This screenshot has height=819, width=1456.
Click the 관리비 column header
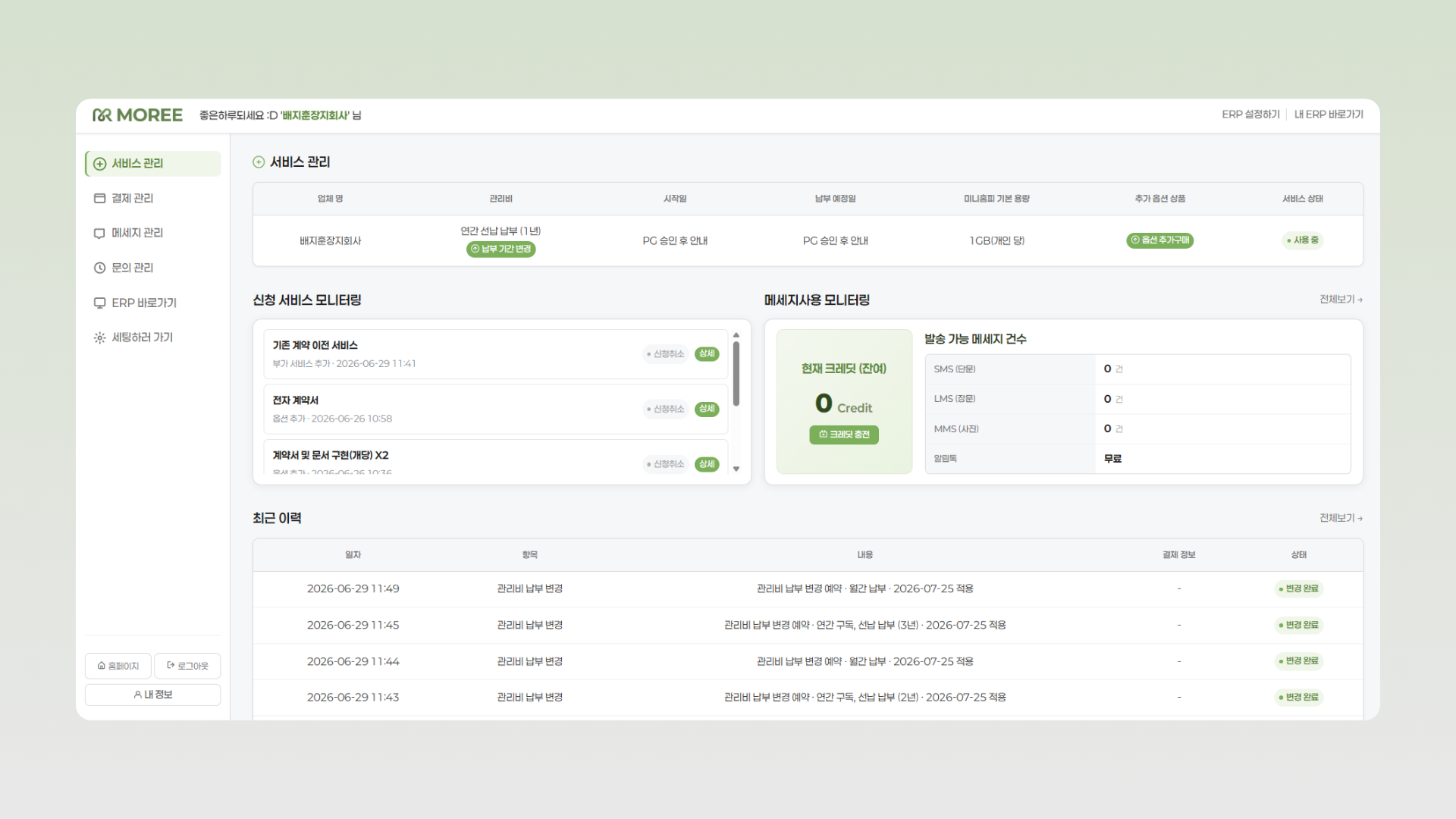pyautogui.click(x=500, y=199)
